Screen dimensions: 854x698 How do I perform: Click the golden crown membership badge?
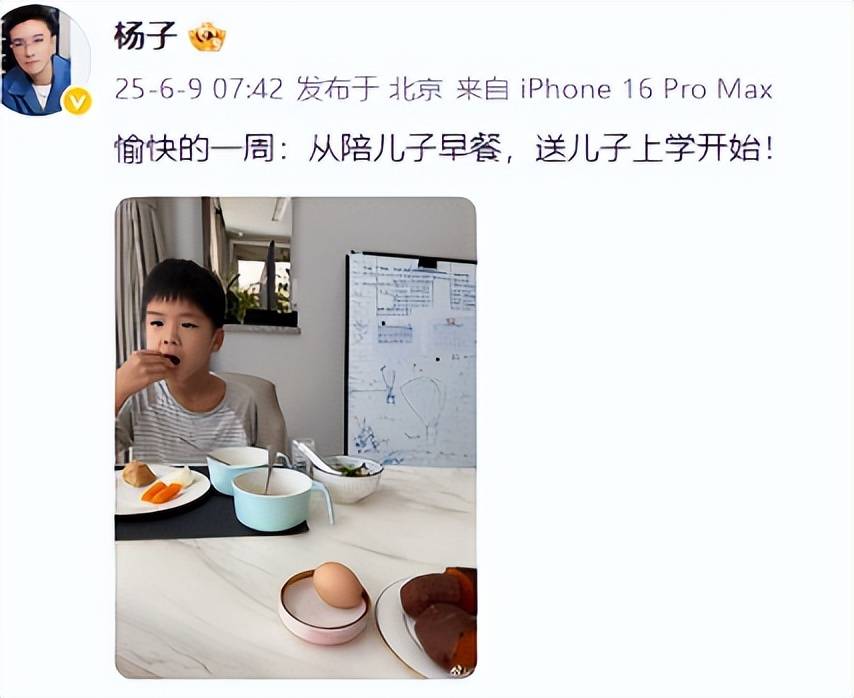click(x=207, y=37)
